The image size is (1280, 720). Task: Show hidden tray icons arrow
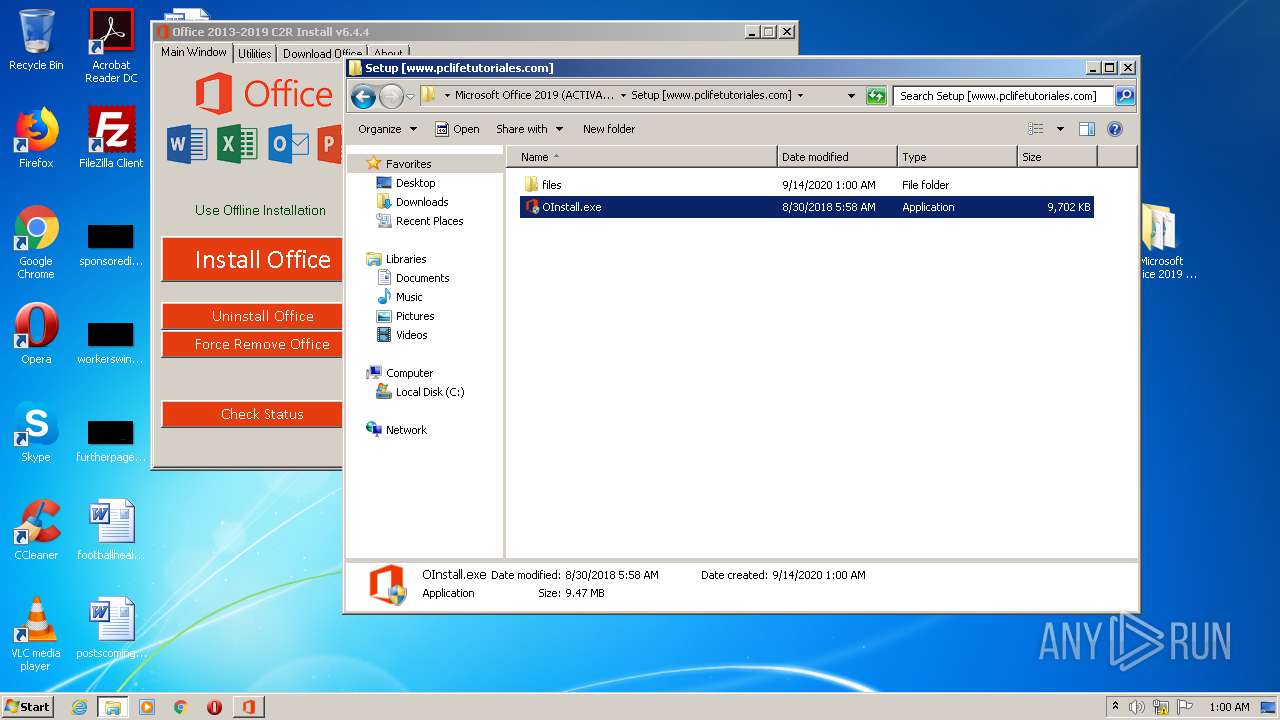(1115, 707)
